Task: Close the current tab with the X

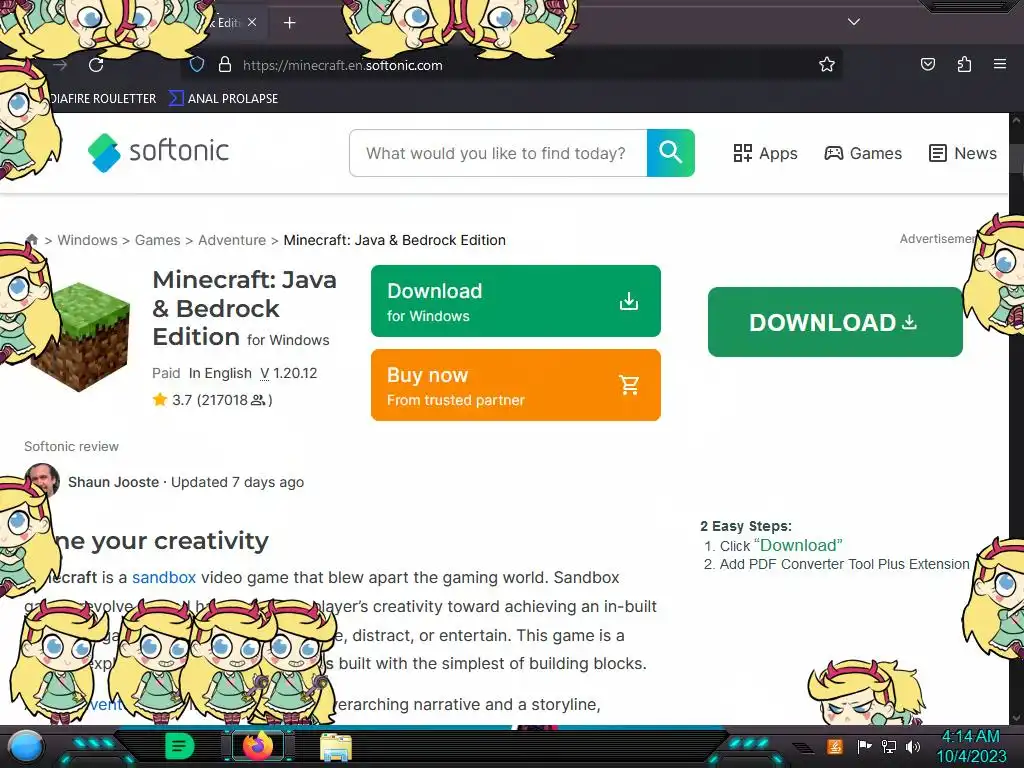Action: pyautogui.click(x=252, y=22)
